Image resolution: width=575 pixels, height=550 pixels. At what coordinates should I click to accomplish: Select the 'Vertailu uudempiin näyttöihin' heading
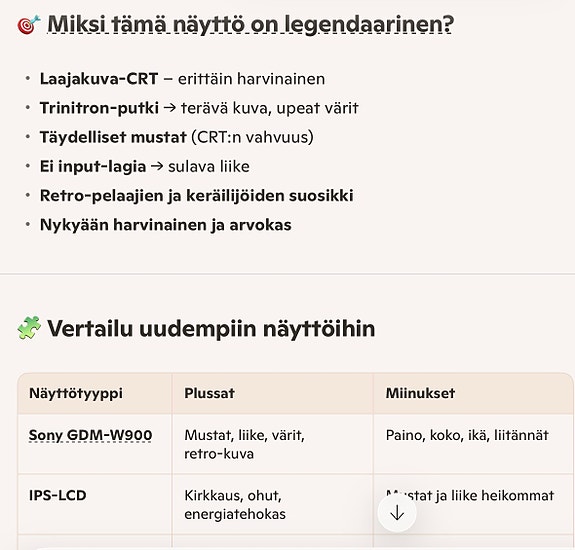tap(211, 328)
